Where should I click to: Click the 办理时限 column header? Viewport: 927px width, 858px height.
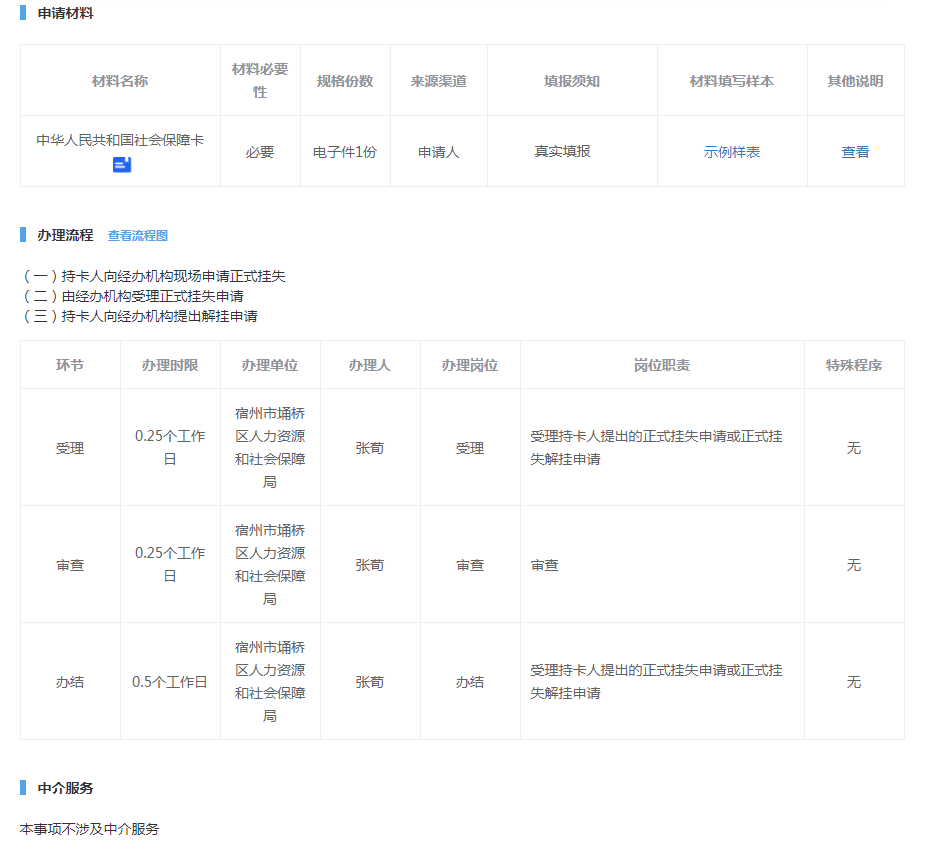[170, 365]
